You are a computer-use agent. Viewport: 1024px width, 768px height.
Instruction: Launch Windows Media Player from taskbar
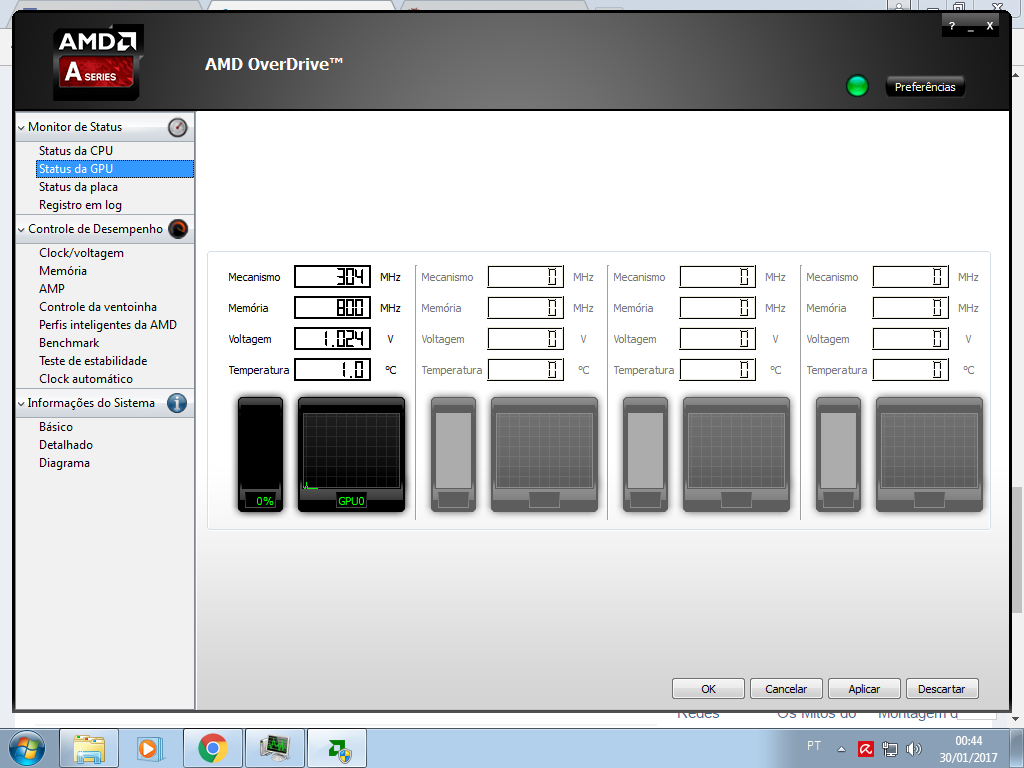pyautogui.click(x=150, y=748)
